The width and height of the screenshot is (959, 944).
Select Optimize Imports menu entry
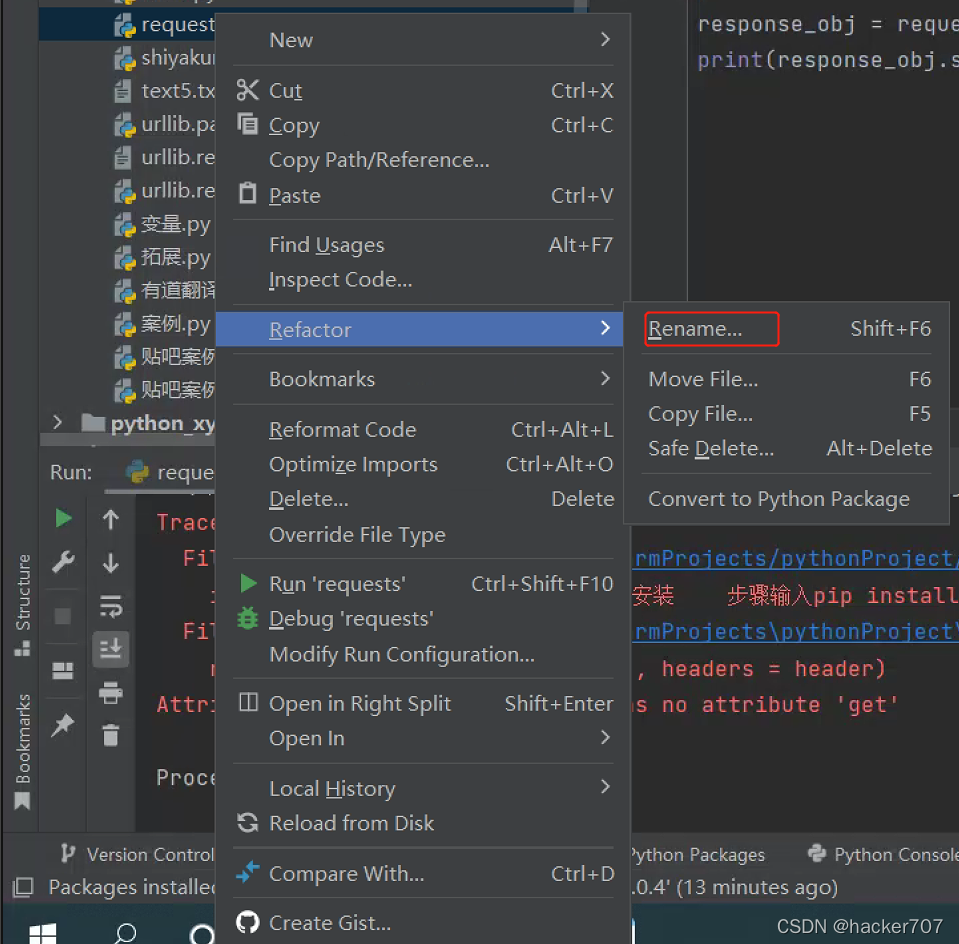coord(423,464)
